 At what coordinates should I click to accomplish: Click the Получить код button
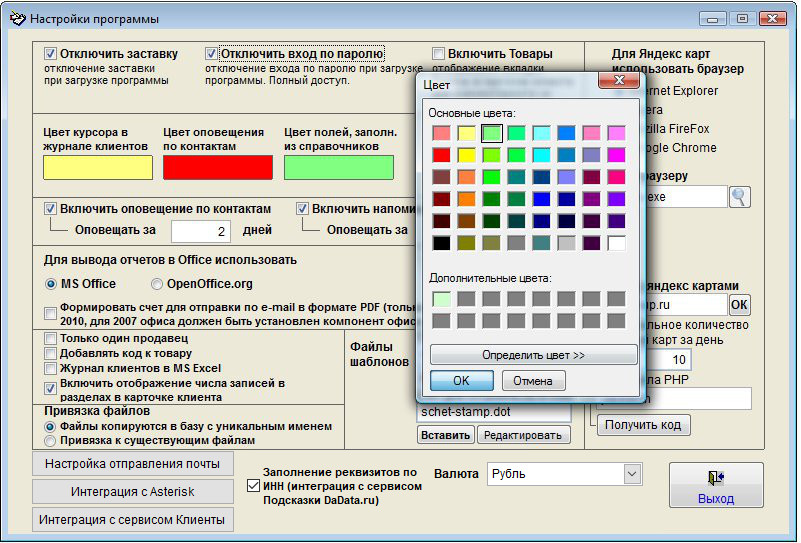coord(643,425)
